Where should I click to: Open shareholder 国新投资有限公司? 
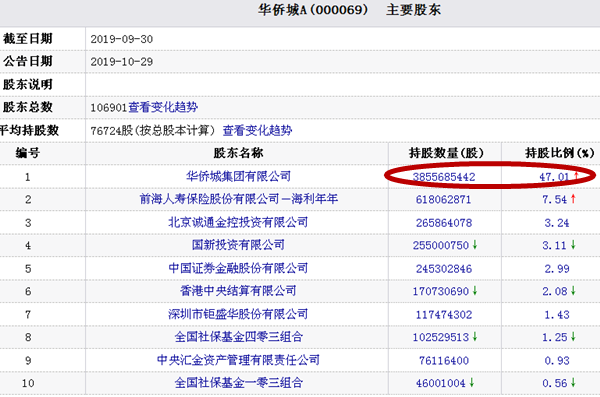tap(238, 245)
